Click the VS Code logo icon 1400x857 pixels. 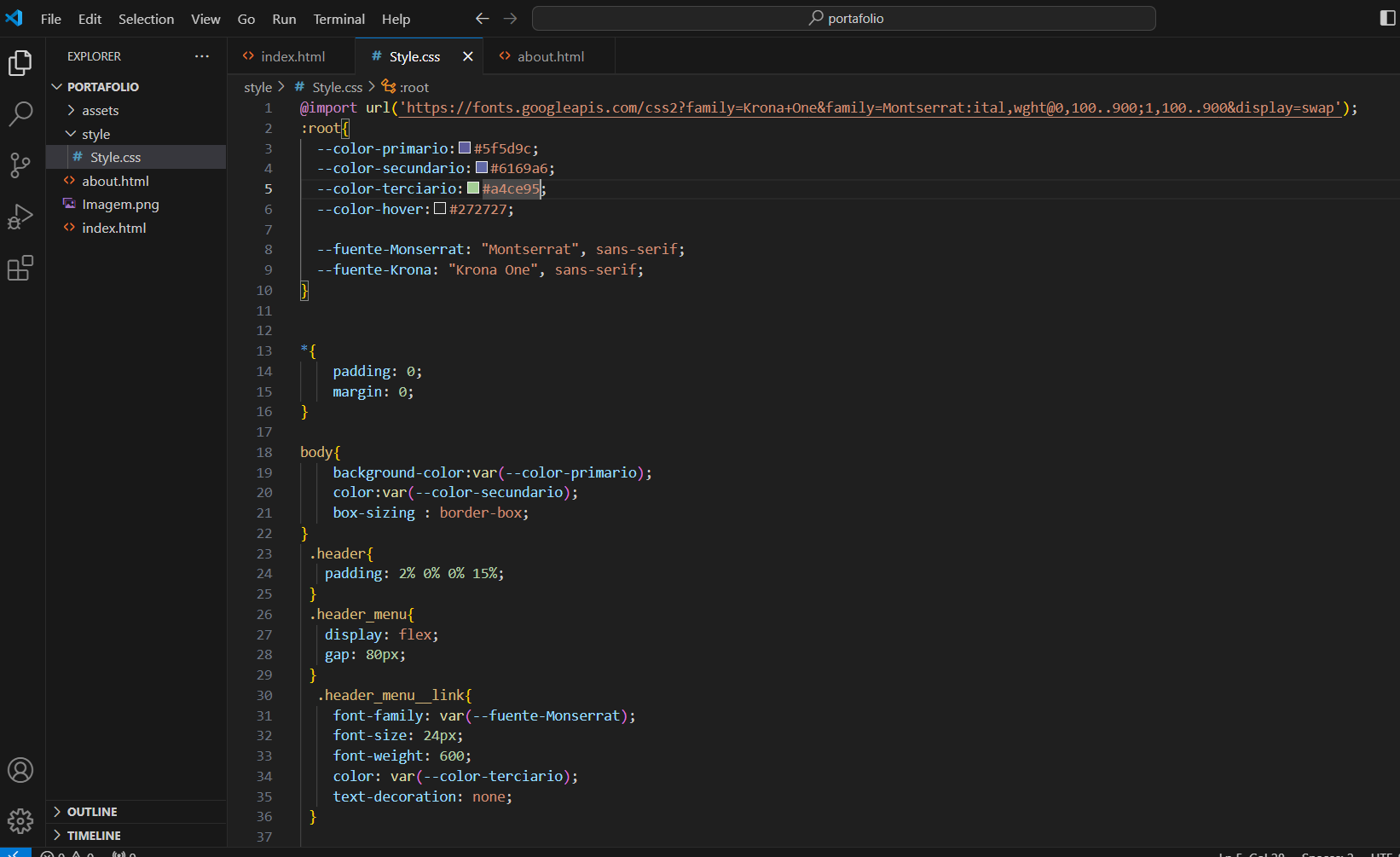point(14,18)
